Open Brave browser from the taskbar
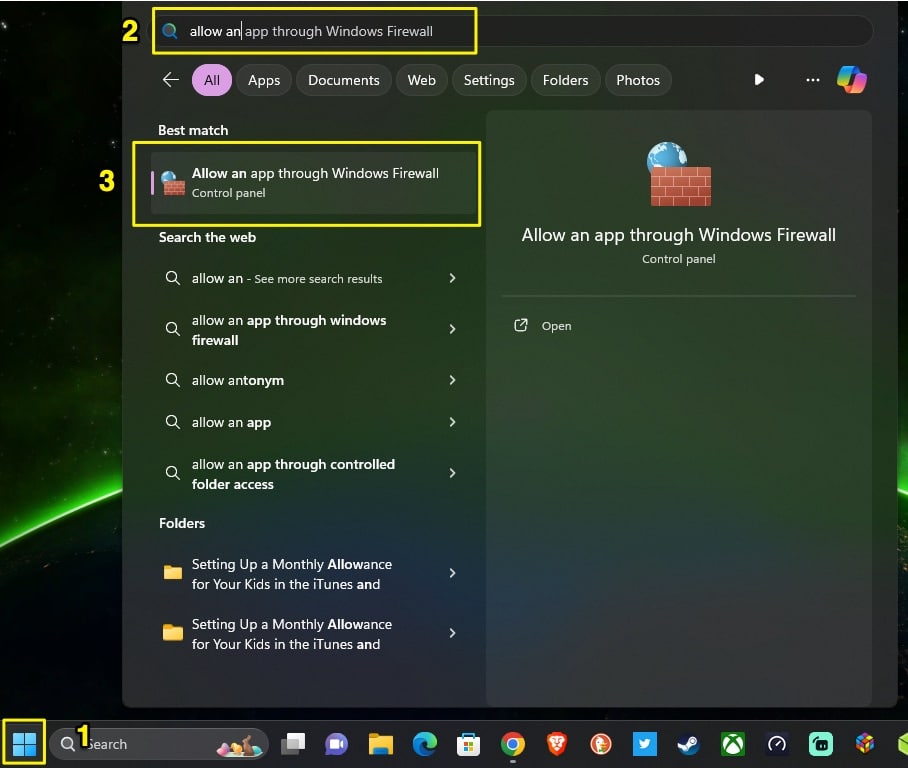The width and height of the screenshot is (908, 768). pyautogui.click(x=556, y=744)
